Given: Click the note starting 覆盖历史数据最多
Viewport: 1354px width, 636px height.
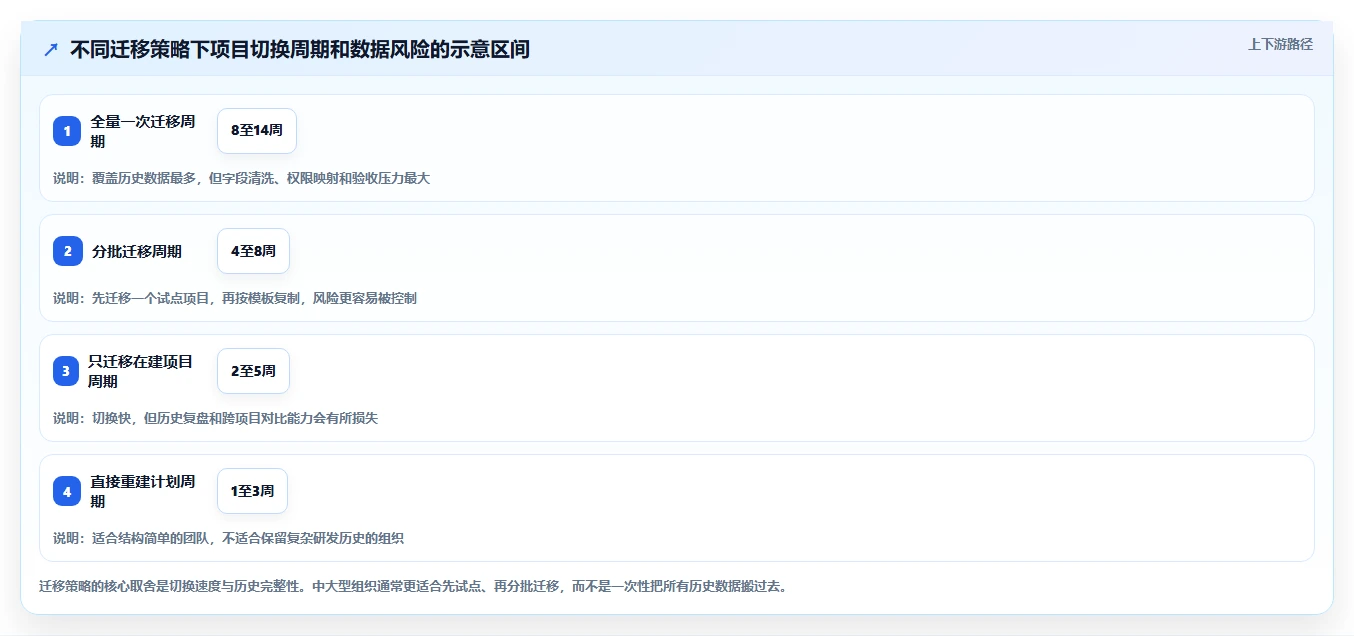Looking at the screenshot, I should pyautogui.click(x=241, y=178).
